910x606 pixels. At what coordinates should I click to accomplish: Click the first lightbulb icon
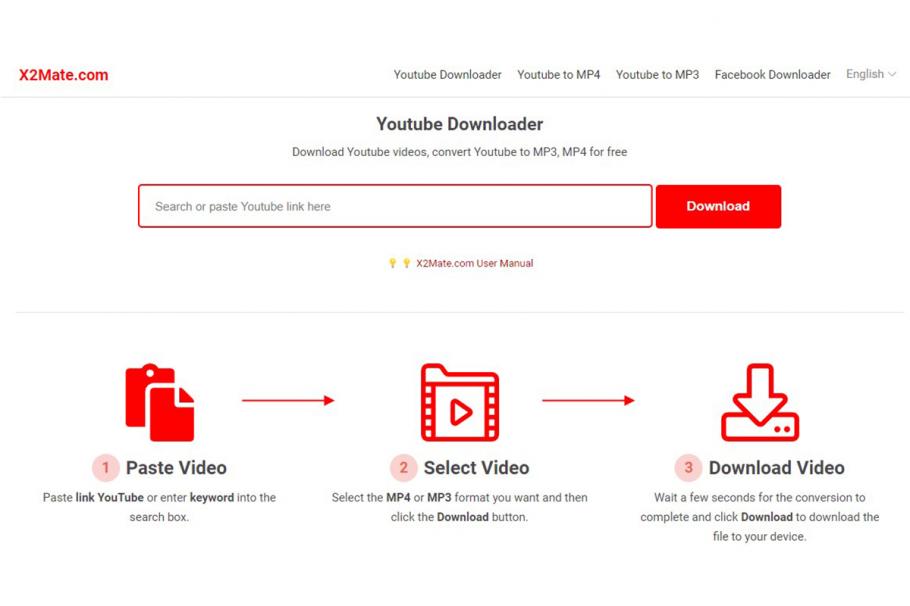click(x=392, y=263)
